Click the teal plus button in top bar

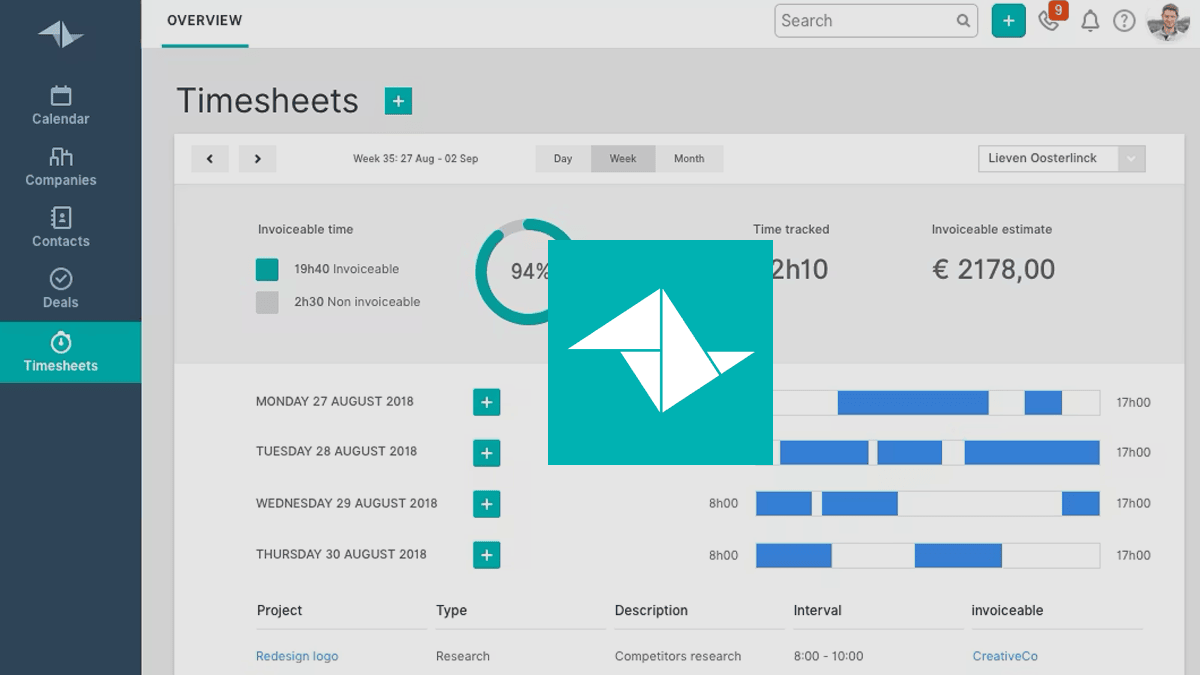(x=1008, y=20)
